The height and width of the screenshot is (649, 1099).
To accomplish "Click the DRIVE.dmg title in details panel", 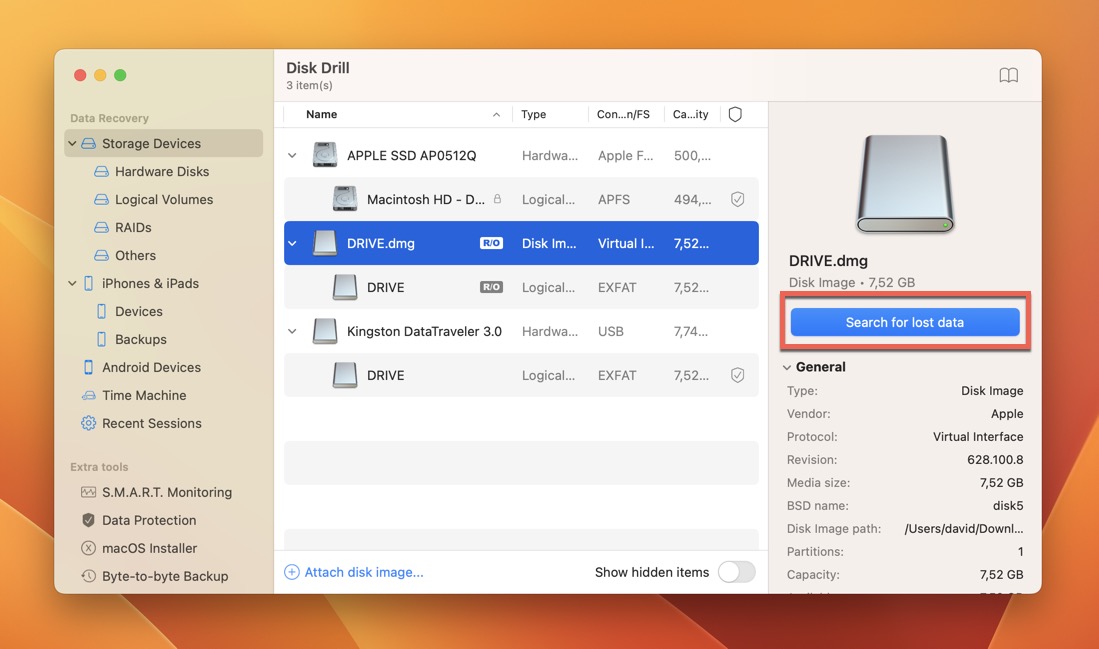I will 828,261.
